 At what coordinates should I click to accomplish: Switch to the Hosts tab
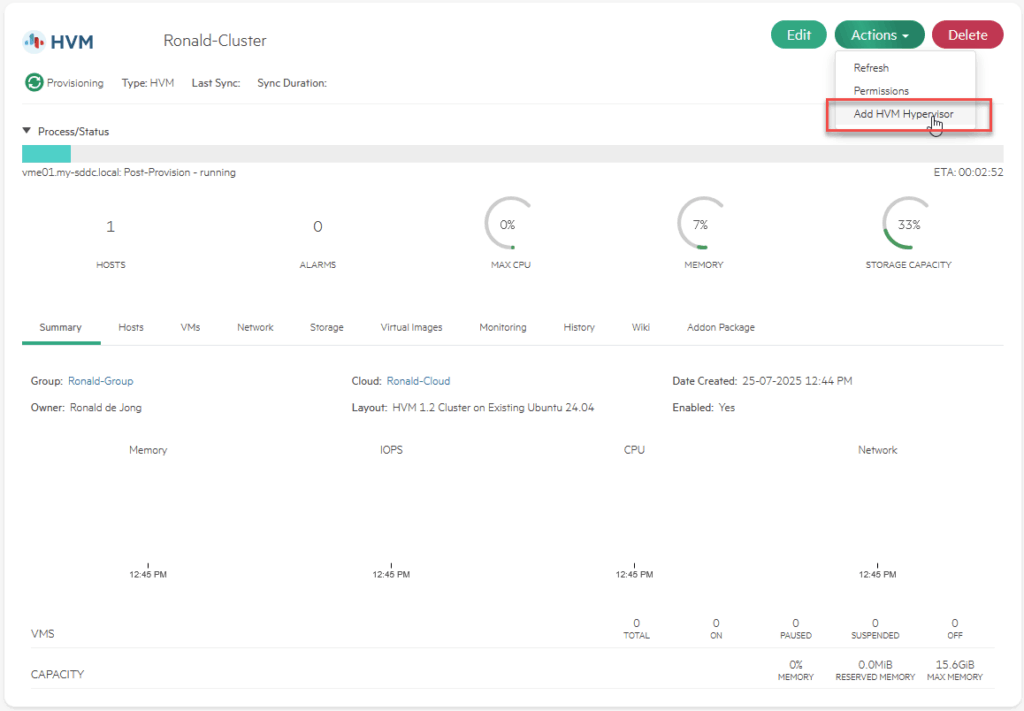tap(131, 327)
